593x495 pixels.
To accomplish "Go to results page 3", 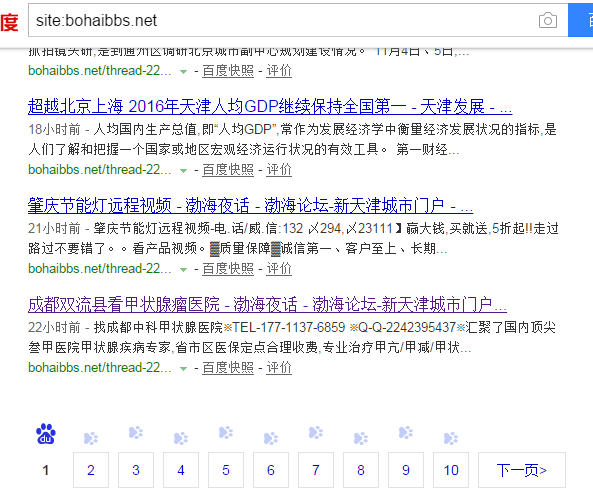I will (x=136, y=470).
